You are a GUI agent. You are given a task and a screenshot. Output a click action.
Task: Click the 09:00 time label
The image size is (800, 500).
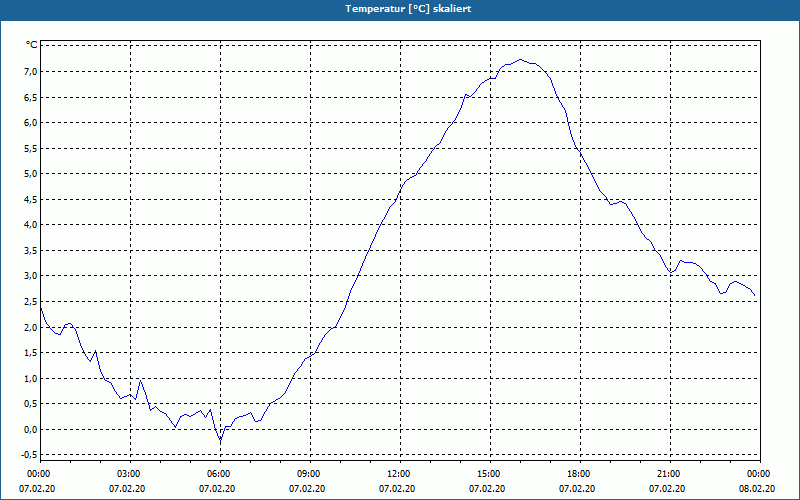(x=311, y=474)
